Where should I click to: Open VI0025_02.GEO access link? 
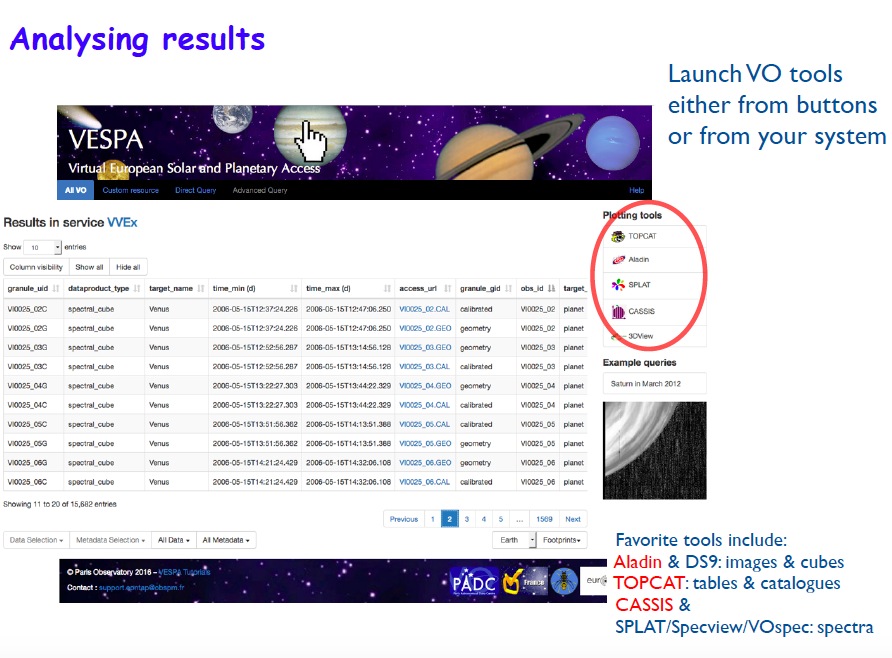[x=425, y=329]
